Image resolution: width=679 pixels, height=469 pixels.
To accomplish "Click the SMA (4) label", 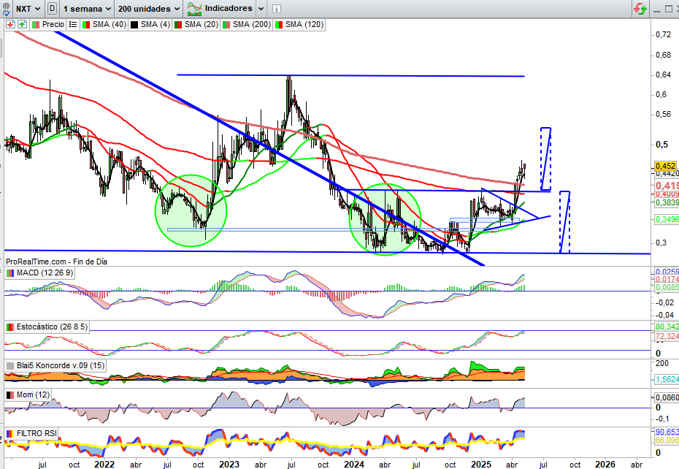I will pos(155,25).
